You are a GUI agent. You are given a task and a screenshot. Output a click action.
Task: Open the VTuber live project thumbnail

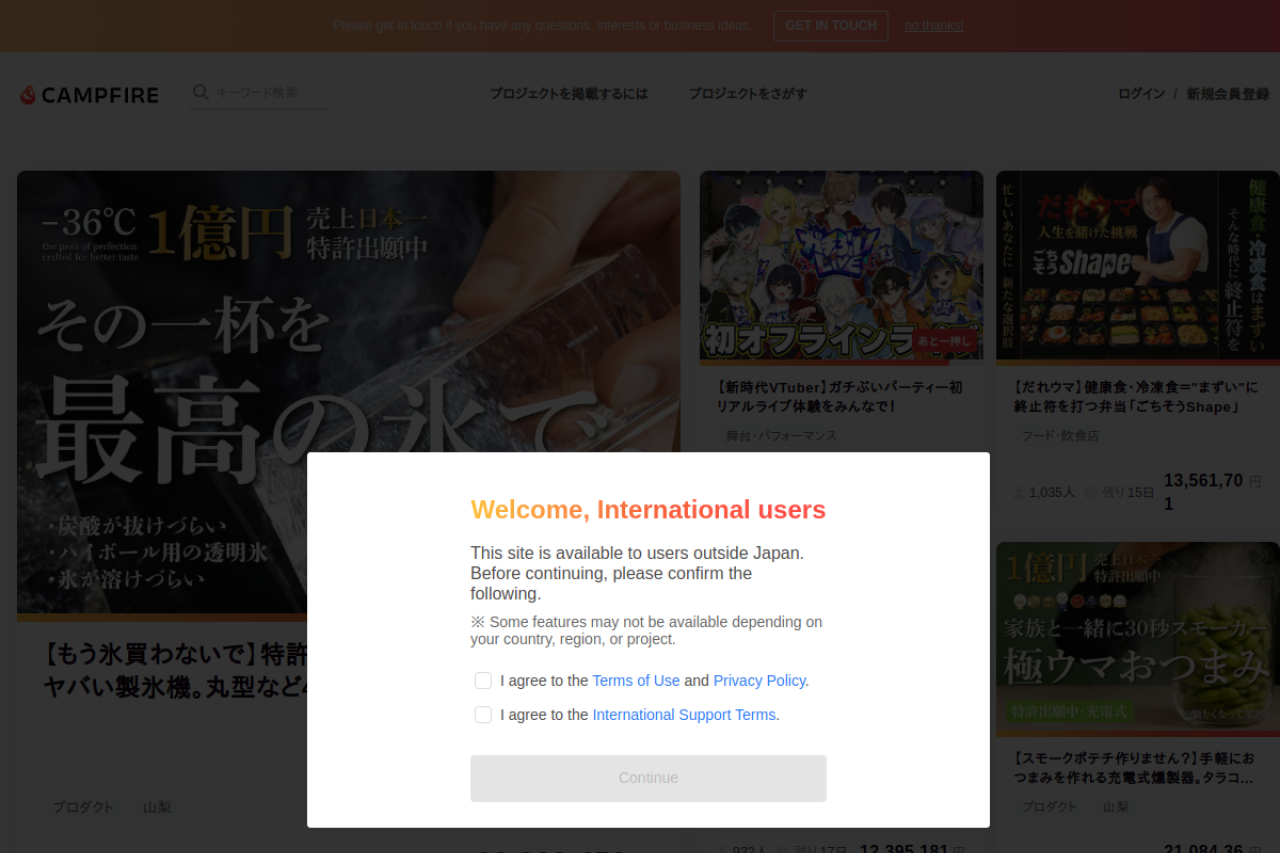[x=841, y=265]
